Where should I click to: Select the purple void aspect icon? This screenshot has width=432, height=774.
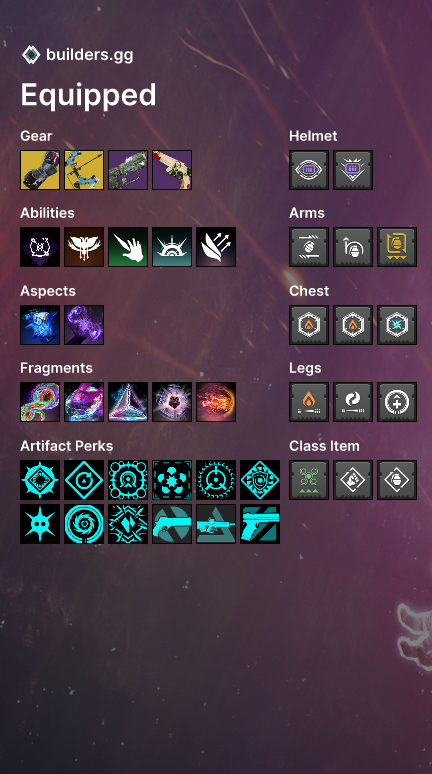[84, 325]
